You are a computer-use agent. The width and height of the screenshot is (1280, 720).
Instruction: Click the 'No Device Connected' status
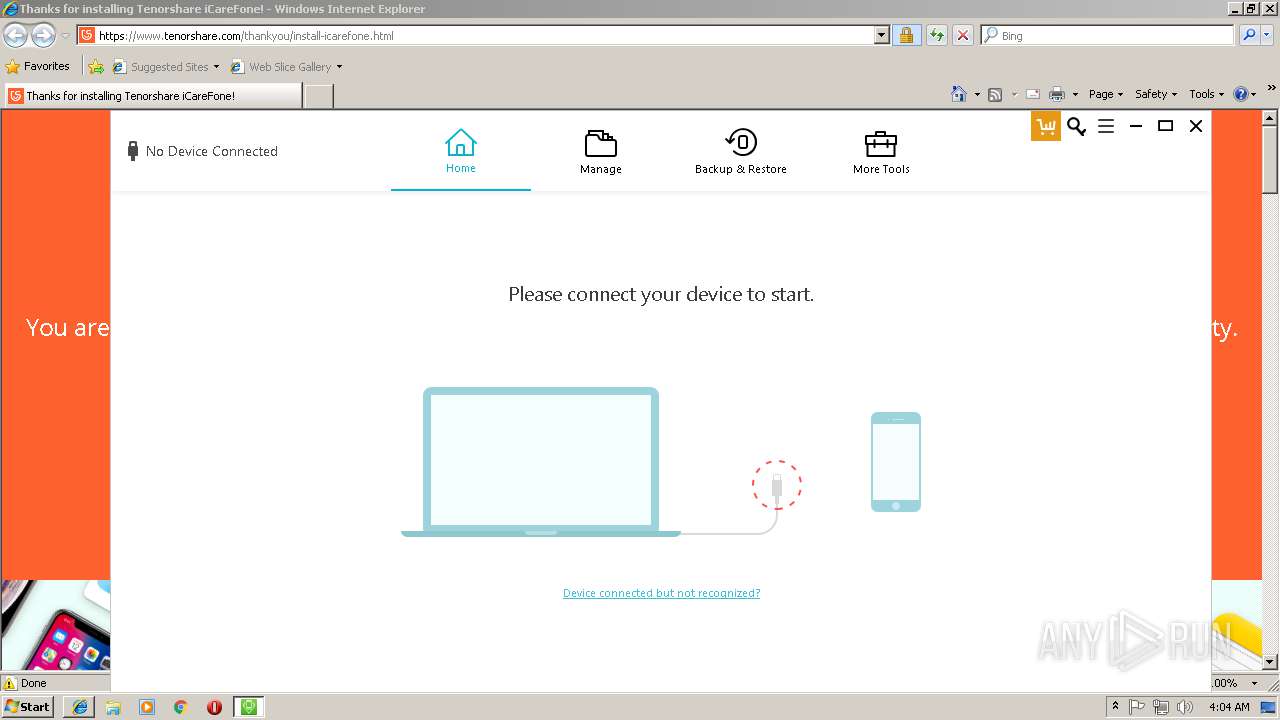point(202,151)
